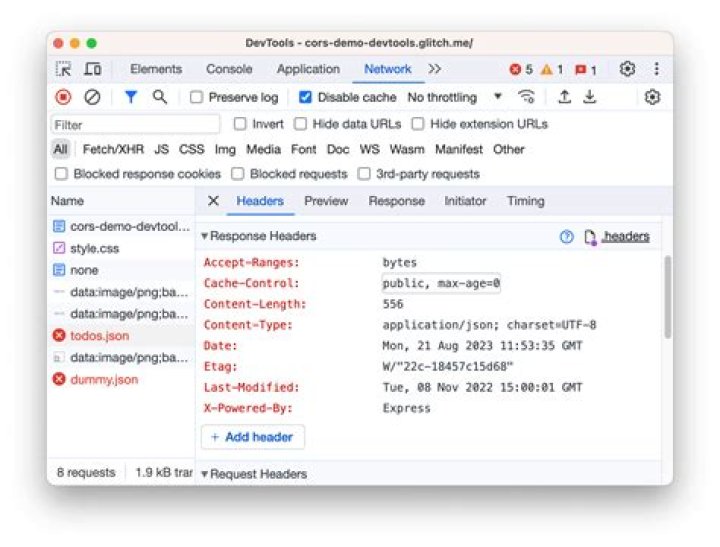Filter requests by Fetch/XHR
The height and width of the screenshot is (547, 720).
pyautogui.click(x=113, y=149)
